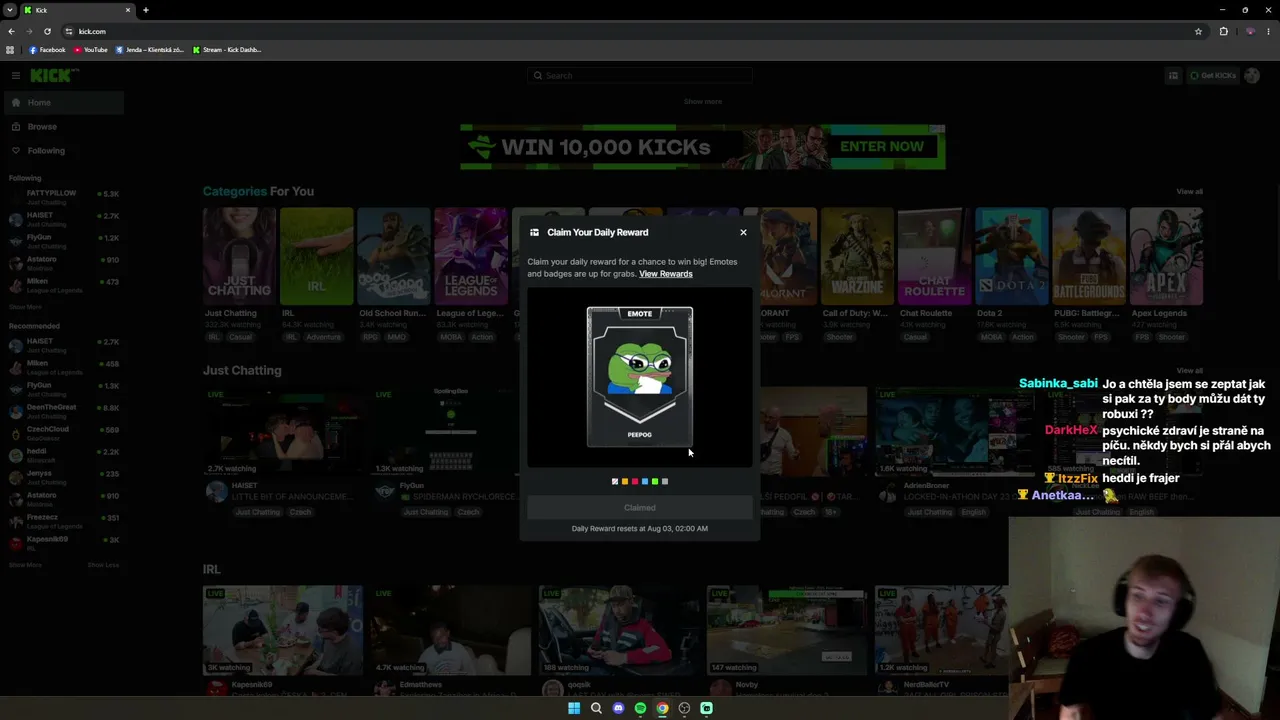The width and height of the screenshot is (1280, 720).
Task: Switch to Chrome in the taskbar
Action: click(662, 708)
